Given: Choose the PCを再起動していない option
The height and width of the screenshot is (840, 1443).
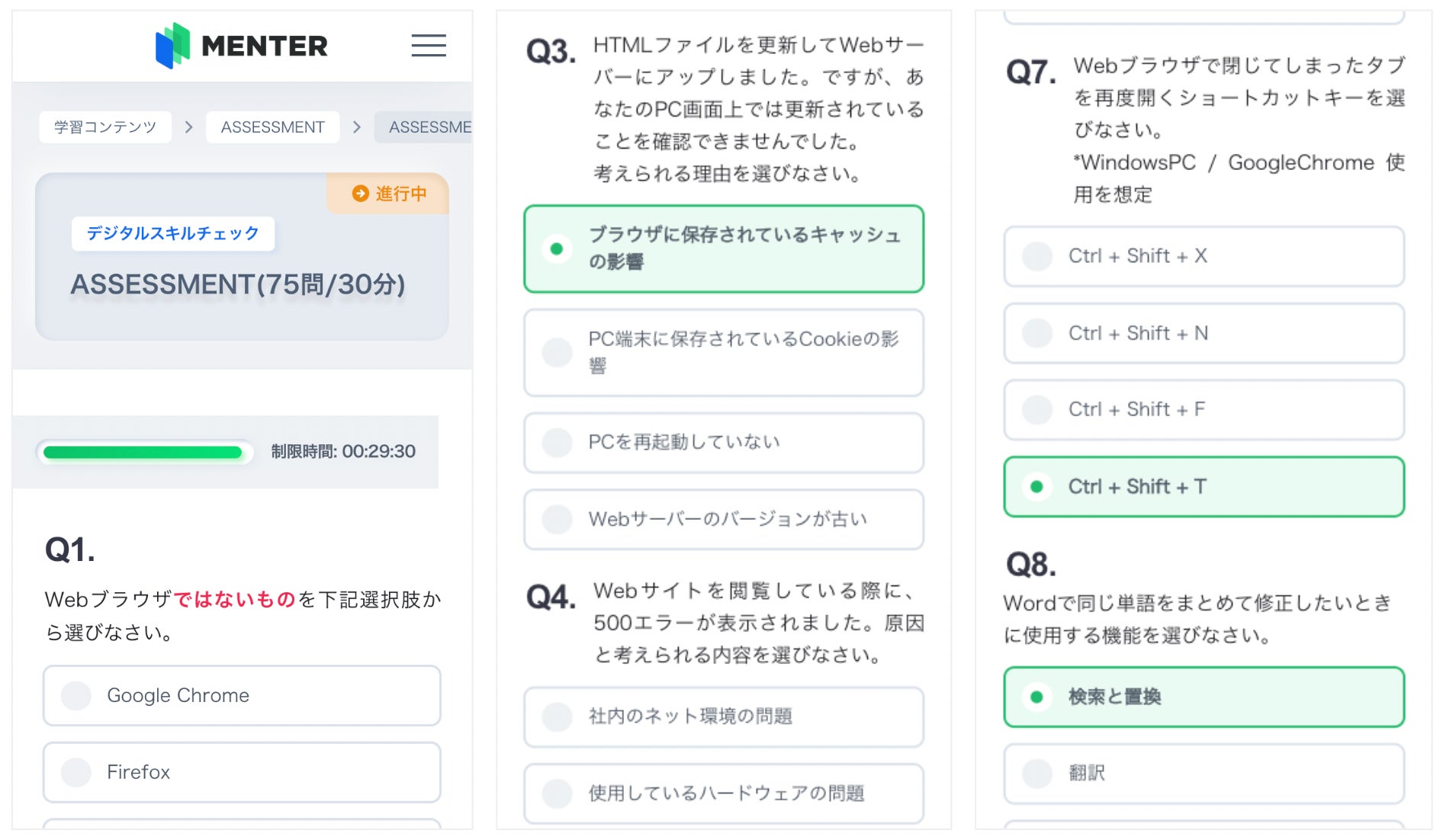Looking at the screenshot, I should pyautogui.click(x=723, y=442).
